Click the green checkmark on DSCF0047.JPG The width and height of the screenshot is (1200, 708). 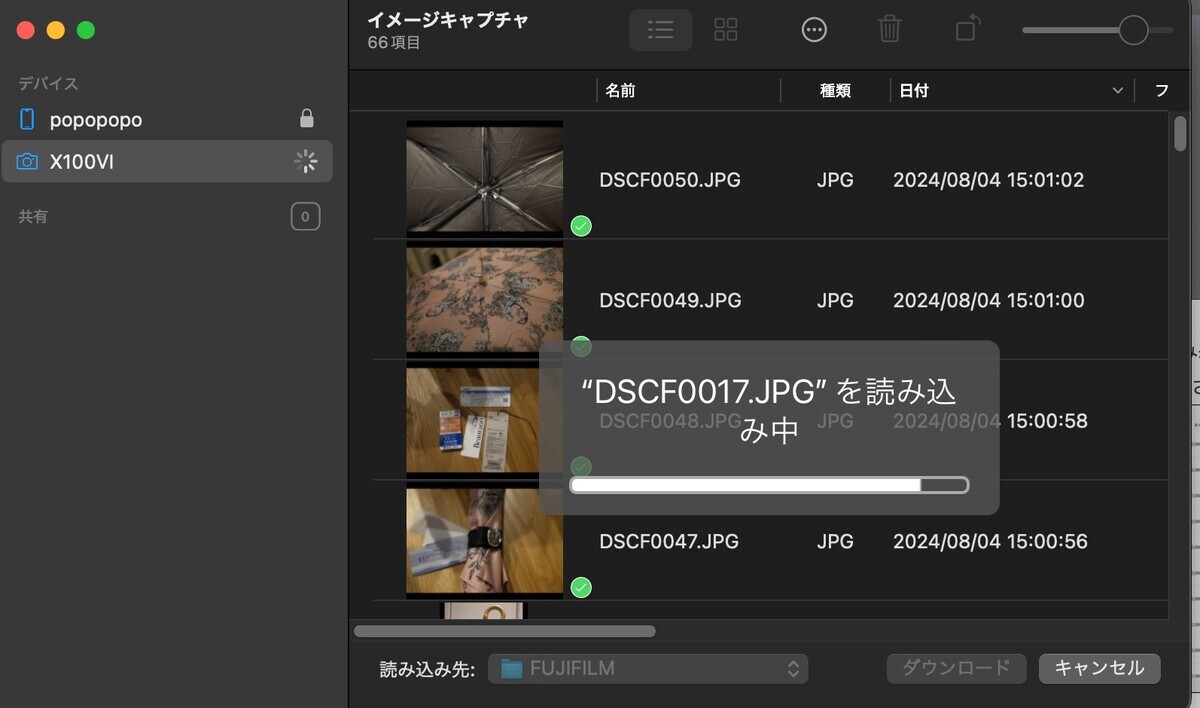pyautogui.click(x=581, y=587)
